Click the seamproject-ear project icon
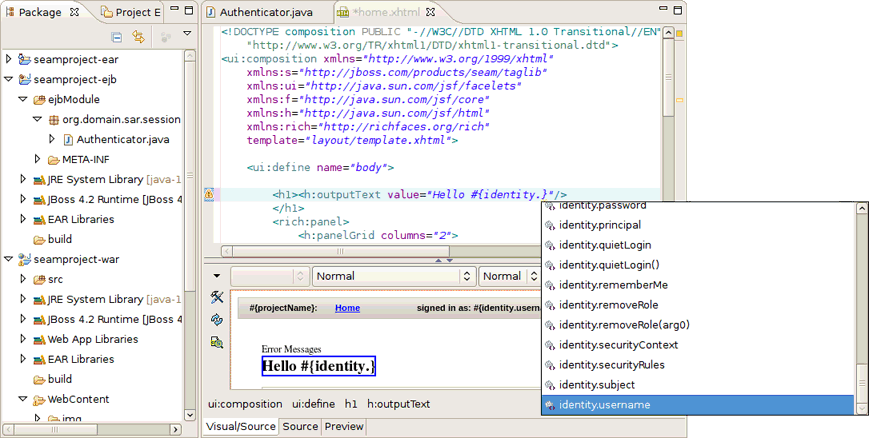The height and width of the screenshot is (438, 869). [x=24, y=59]
